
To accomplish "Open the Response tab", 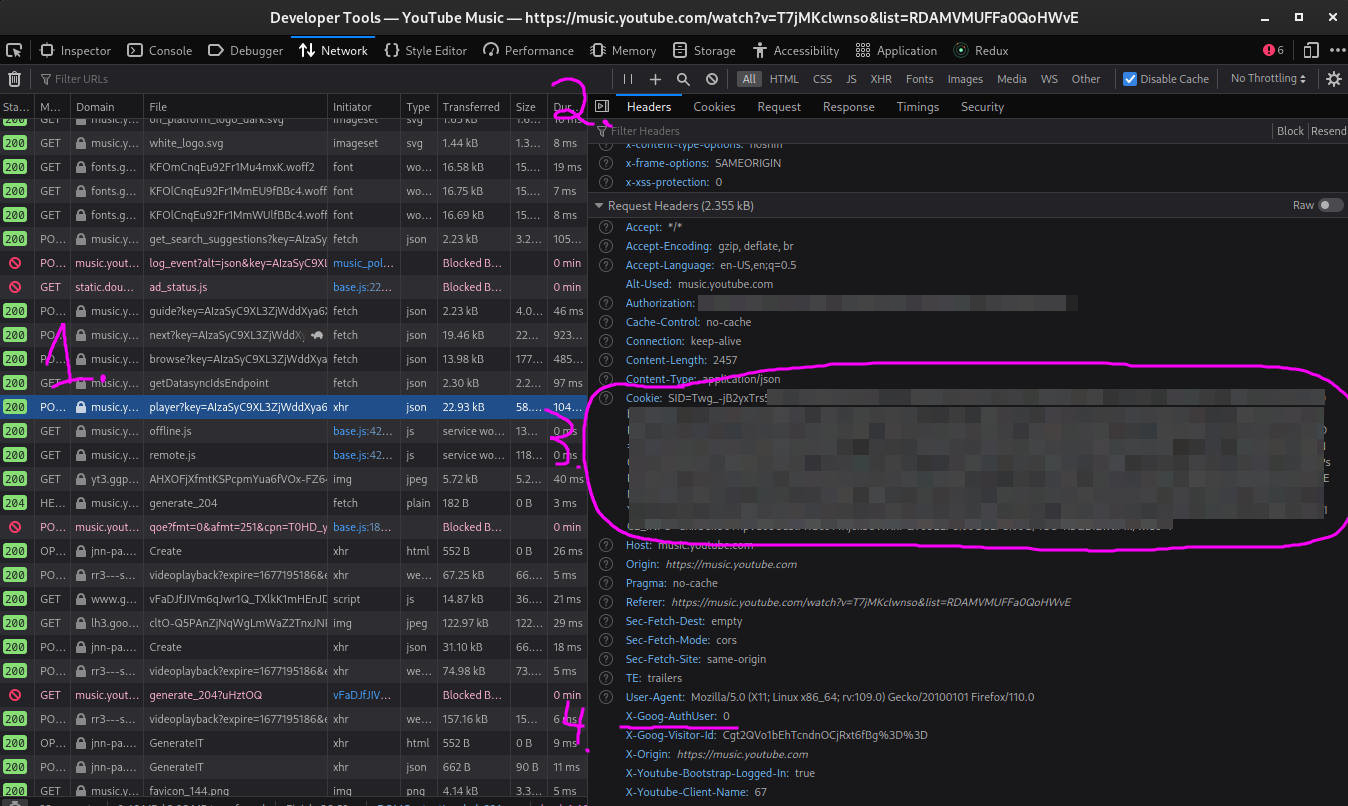I will 848,107.
